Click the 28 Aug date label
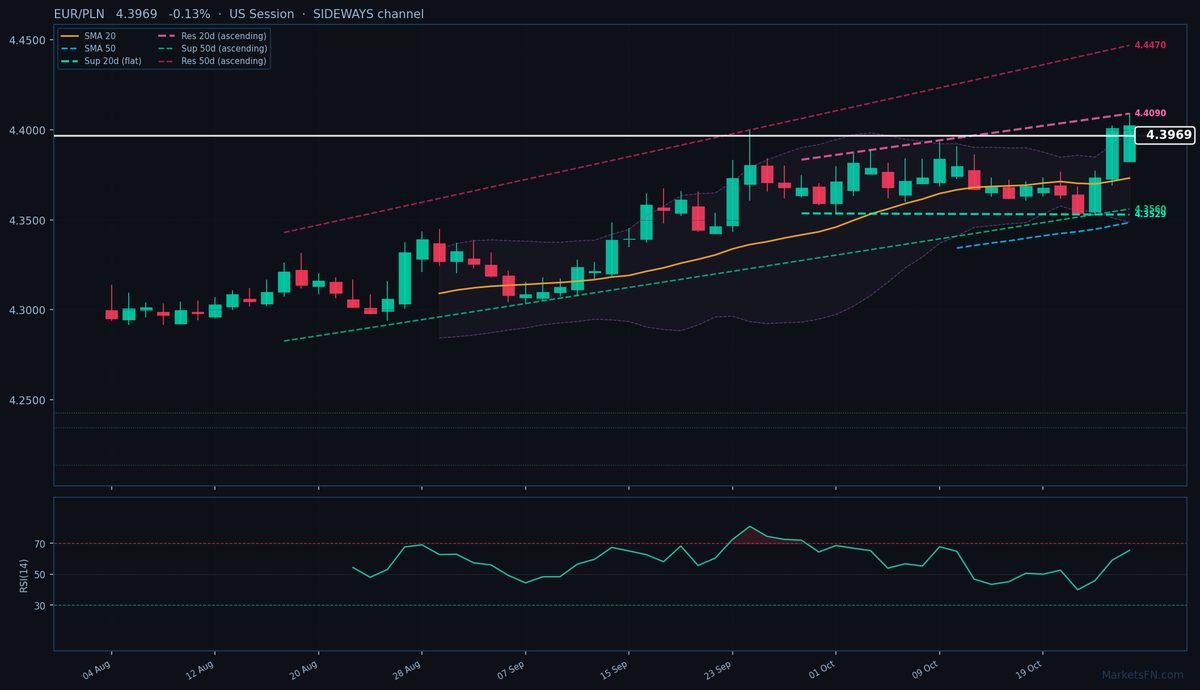Screen dimensions: 1200x690 pyautogui.click(x=407, y=669)
